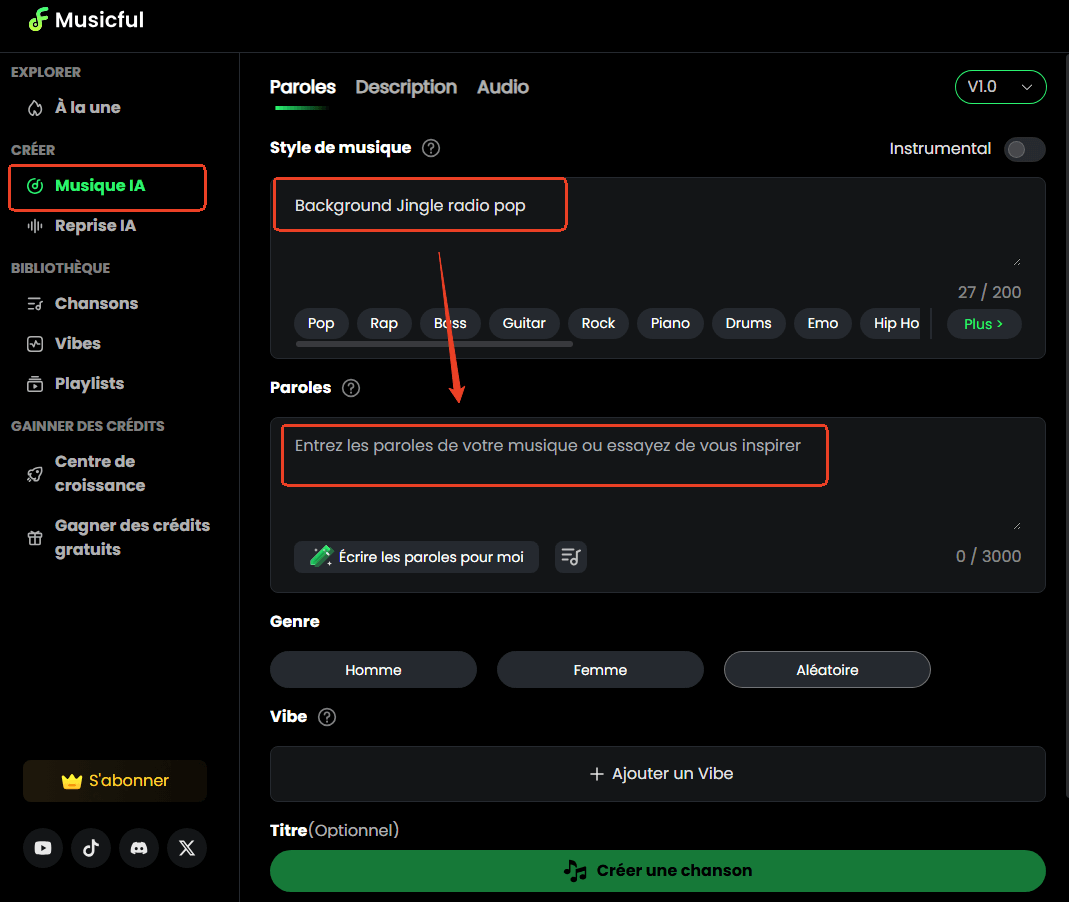
Task: Click the "S'abonner" button
Action: 114,781
